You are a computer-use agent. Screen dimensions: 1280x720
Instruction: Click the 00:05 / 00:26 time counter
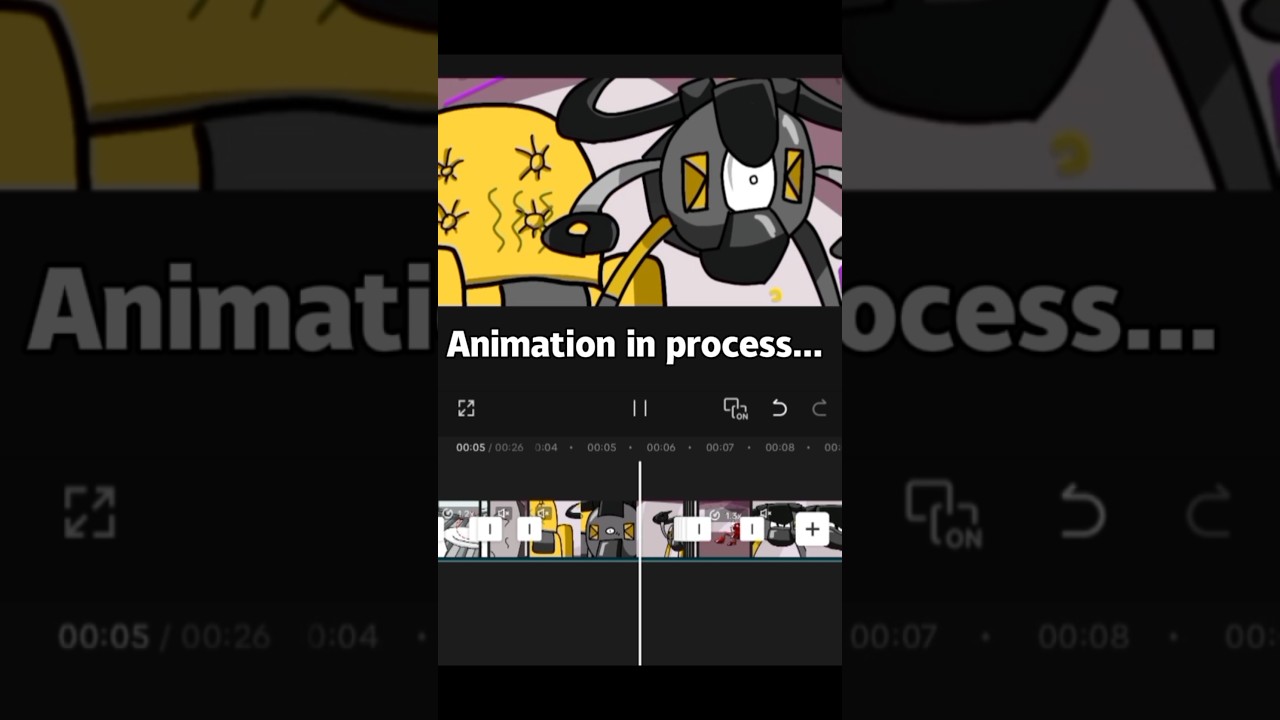[489, 447]
